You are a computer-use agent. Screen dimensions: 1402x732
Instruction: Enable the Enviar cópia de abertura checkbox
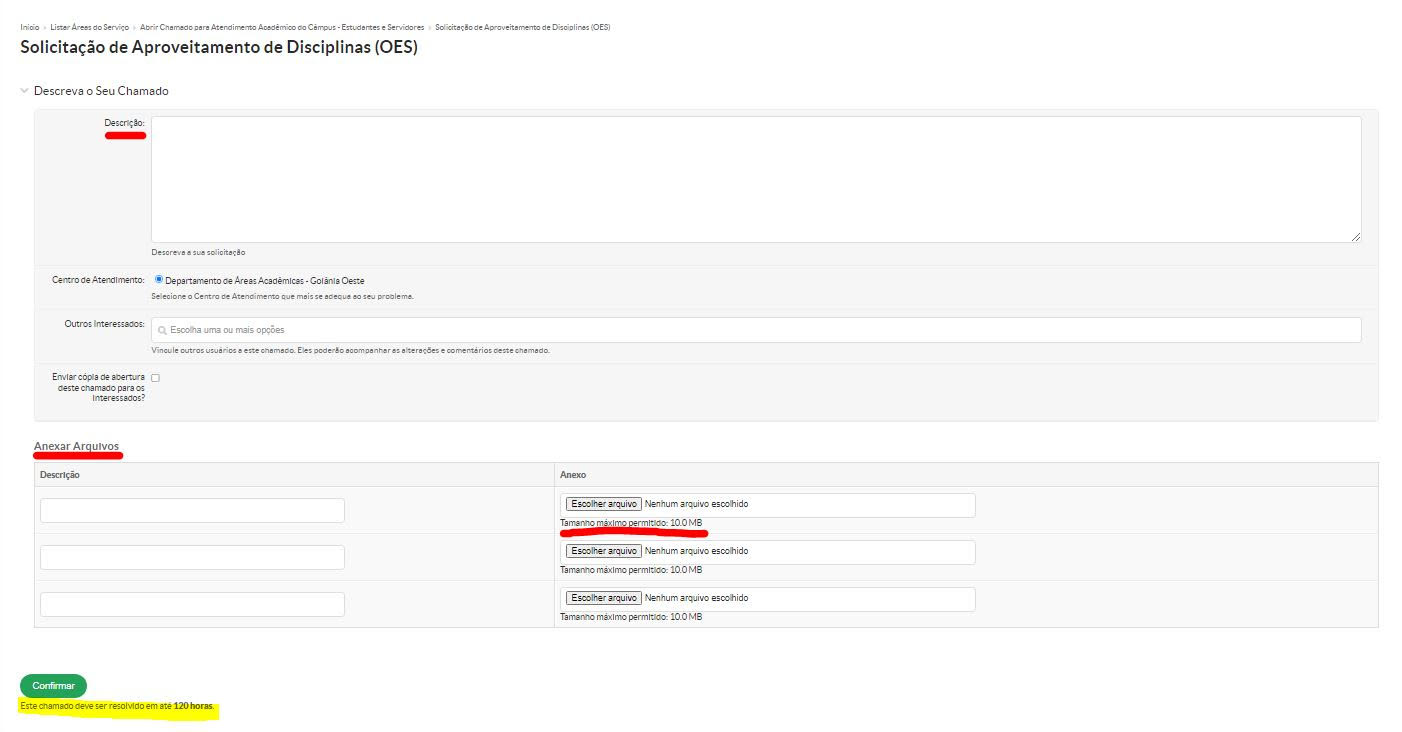[x=155, y=378]
